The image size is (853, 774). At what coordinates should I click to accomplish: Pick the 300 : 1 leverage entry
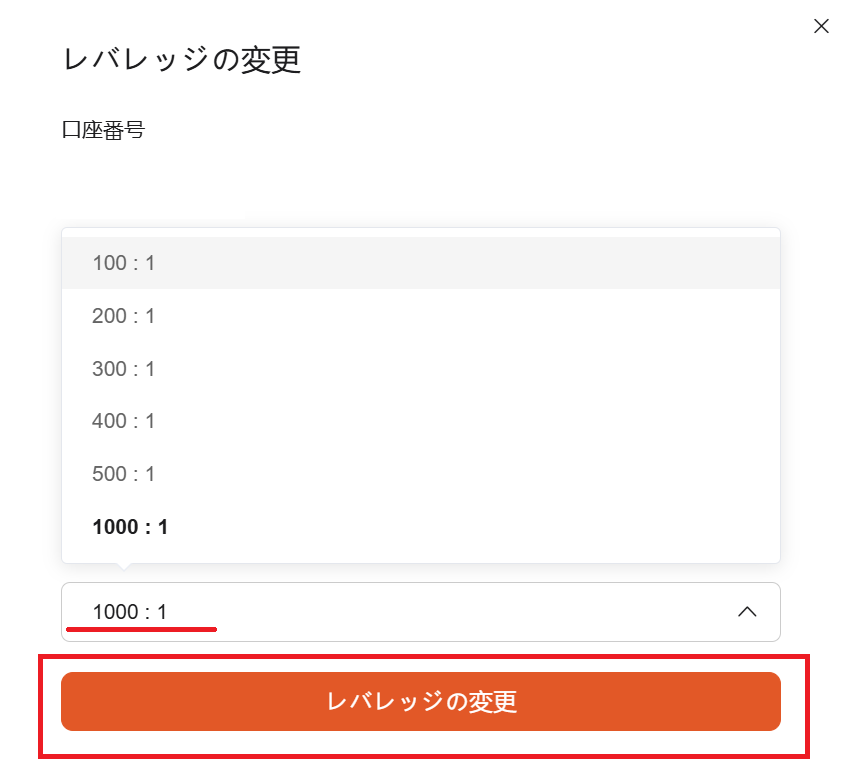(x=124, y=369)
